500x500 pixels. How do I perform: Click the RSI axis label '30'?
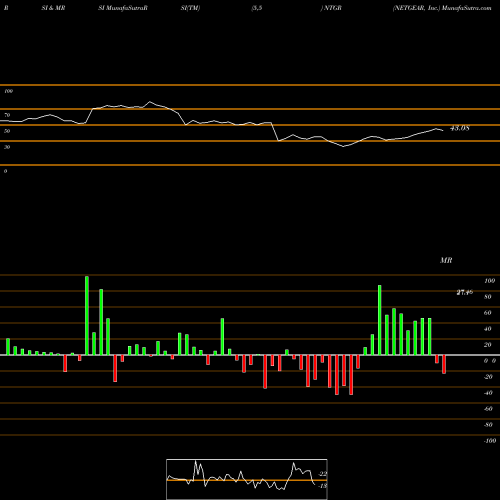[7, 147]
